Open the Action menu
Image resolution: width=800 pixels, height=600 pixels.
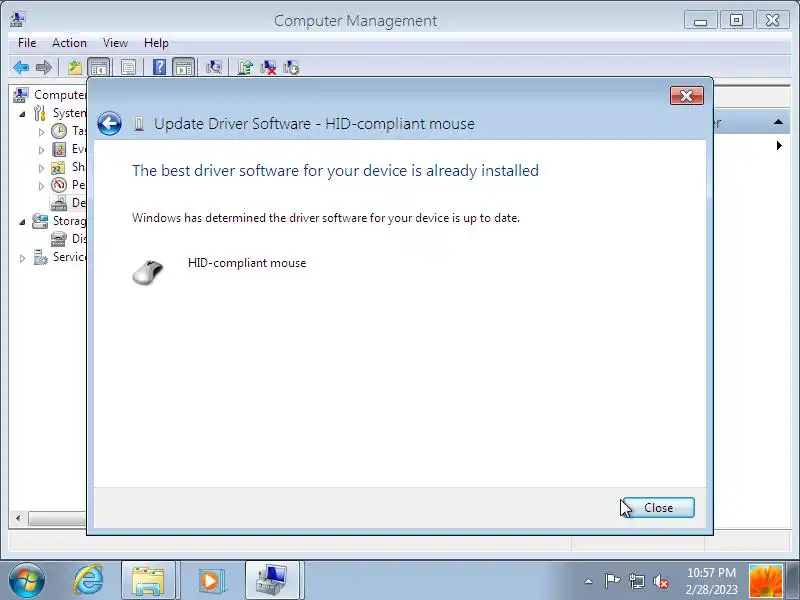69,43
